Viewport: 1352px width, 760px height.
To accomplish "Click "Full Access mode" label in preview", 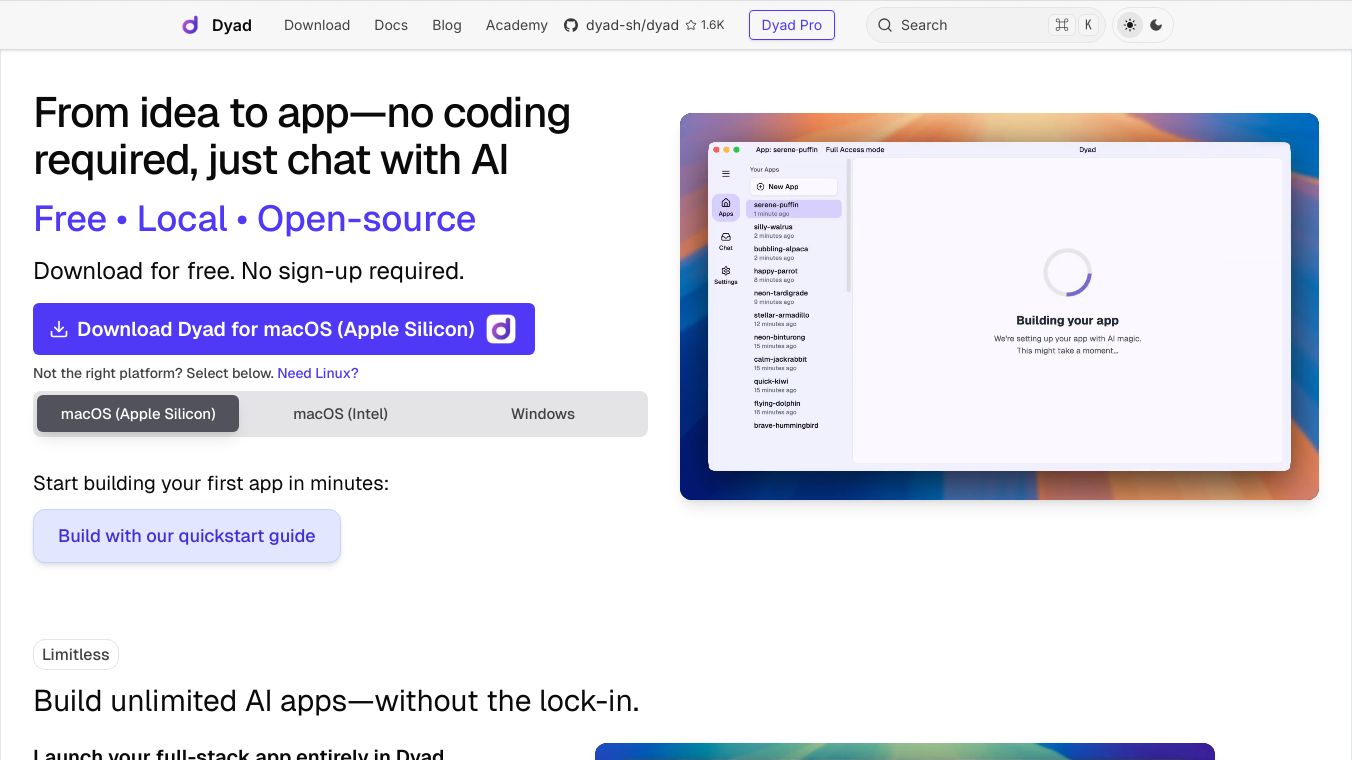I will coord(855,150).
